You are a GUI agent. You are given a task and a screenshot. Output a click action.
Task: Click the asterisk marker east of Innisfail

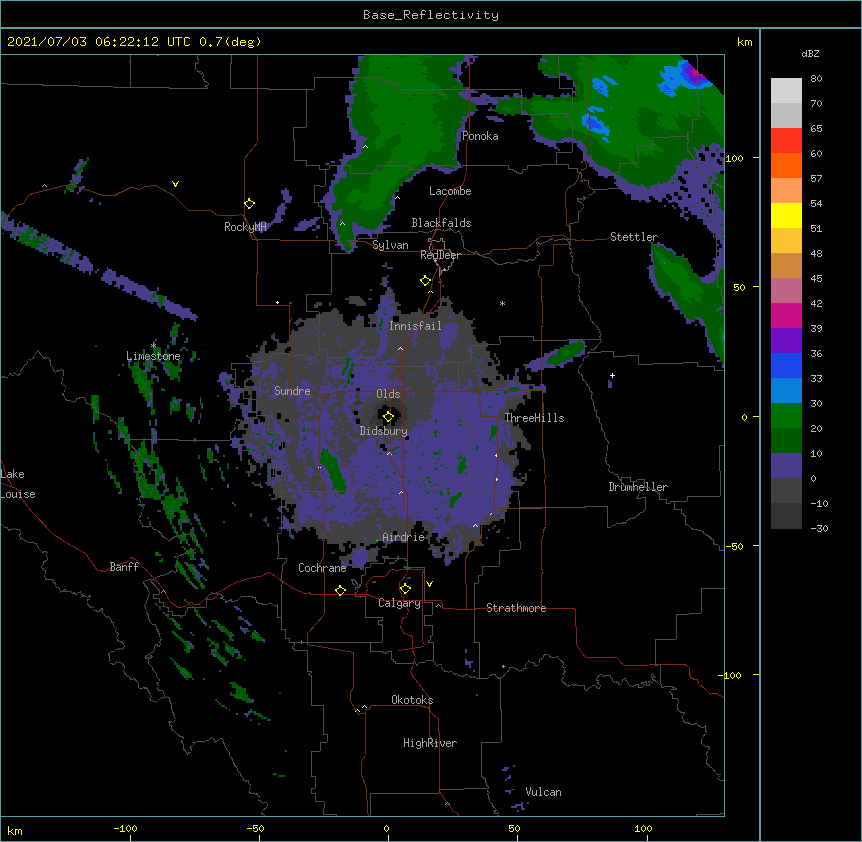tap(502, 303)
